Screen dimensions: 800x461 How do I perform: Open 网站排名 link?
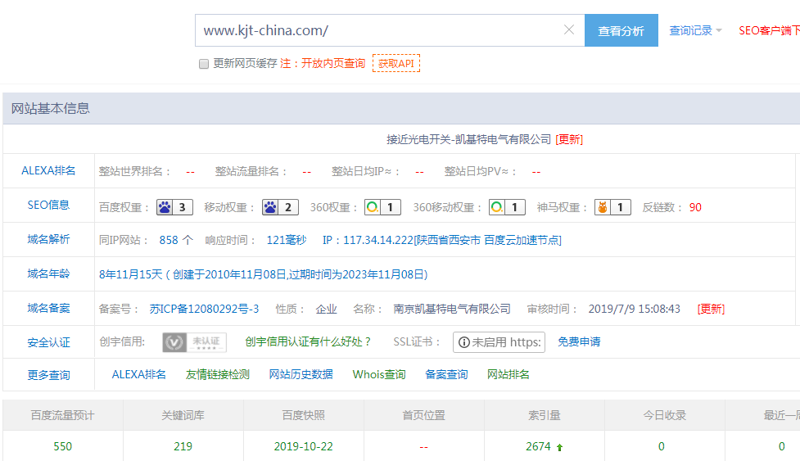coord(508,374)
